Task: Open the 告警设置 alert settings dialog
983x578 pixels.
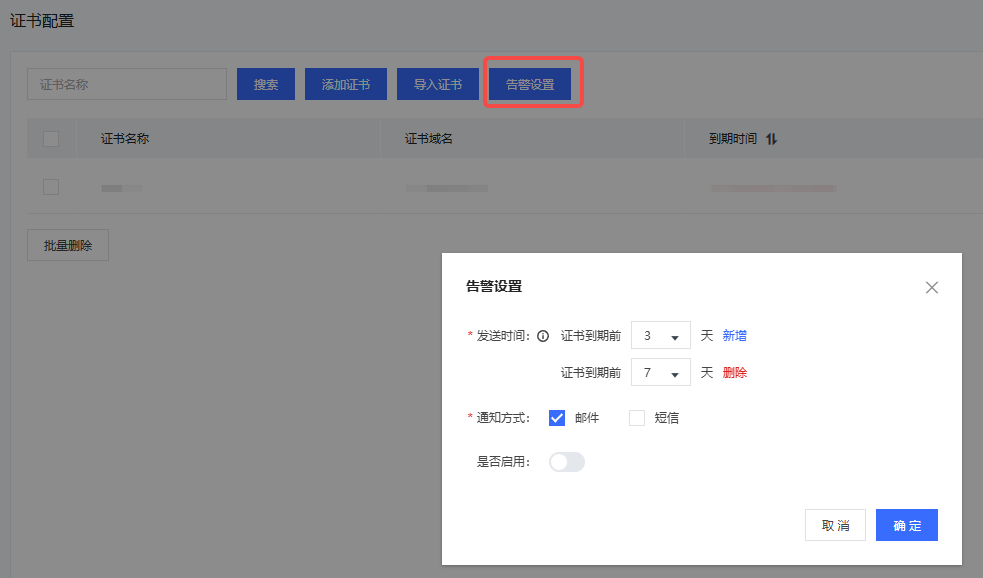Action: 532,84
